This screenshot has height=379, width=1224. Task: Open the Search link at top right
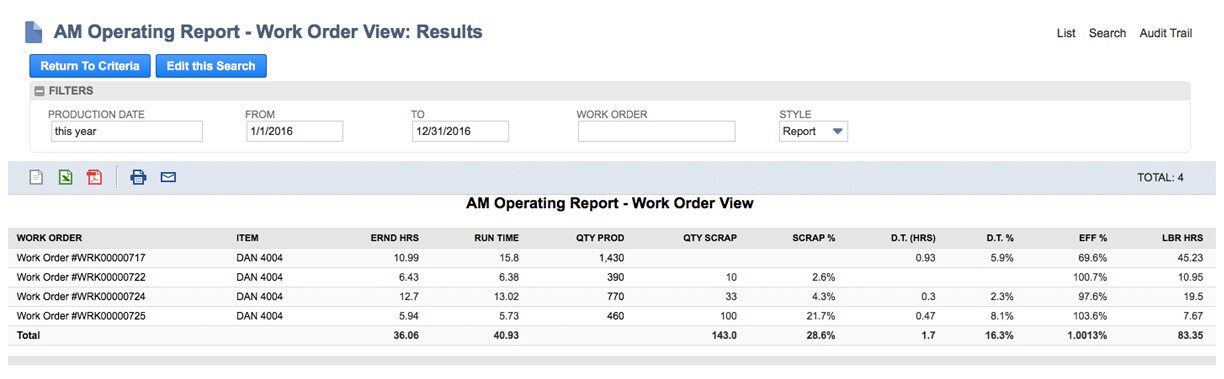click(1107, 33)
